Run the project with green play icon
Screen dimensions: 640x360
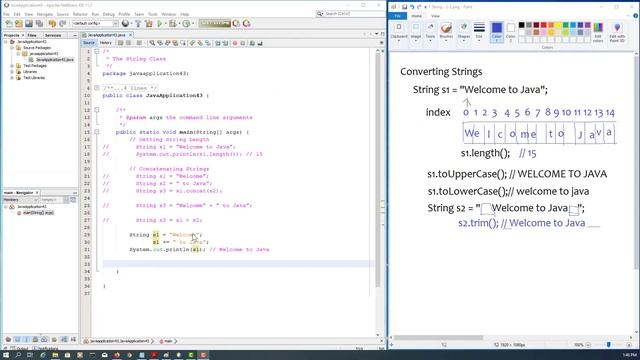(x=160, y=24)
